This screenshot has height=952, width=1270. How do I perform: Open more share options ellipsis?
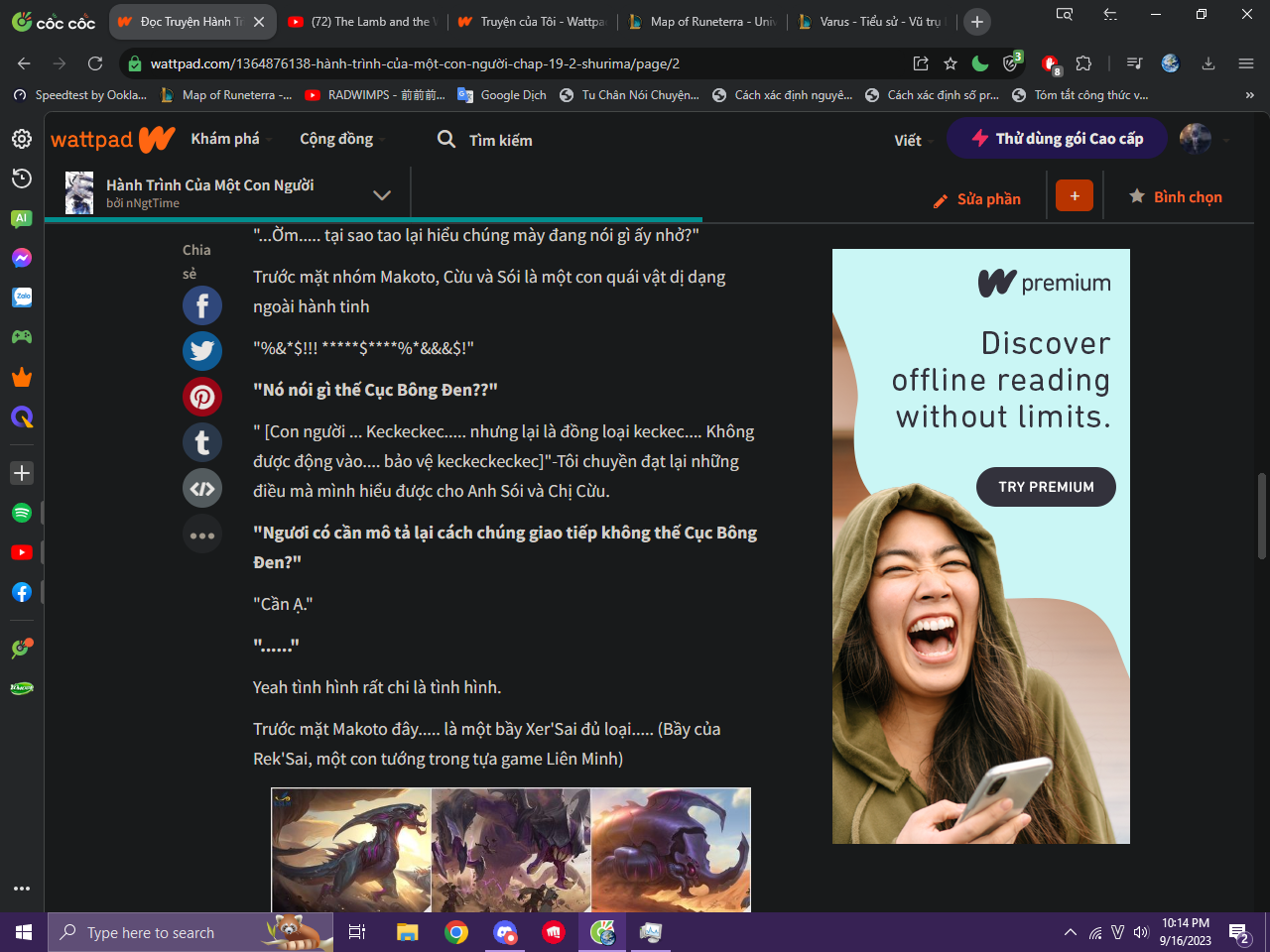click(202, 535)
